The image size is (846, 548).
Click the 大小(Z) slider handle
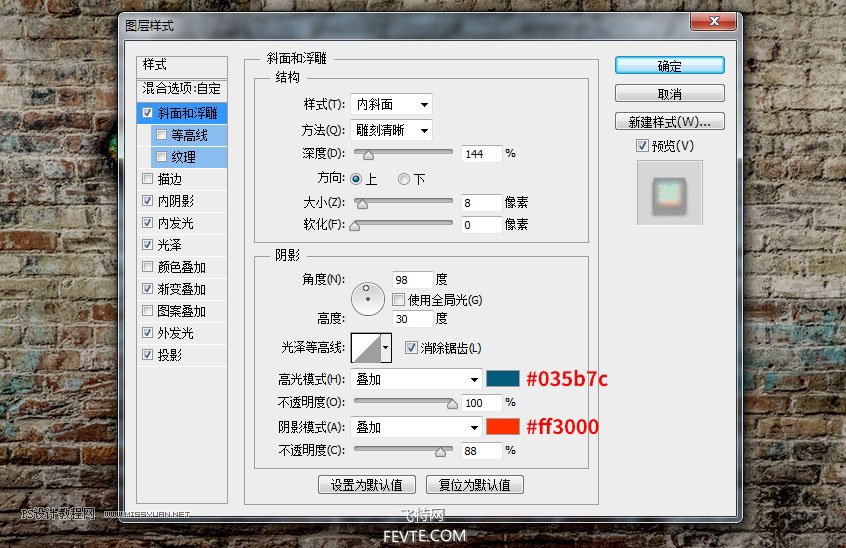(363, 204)
